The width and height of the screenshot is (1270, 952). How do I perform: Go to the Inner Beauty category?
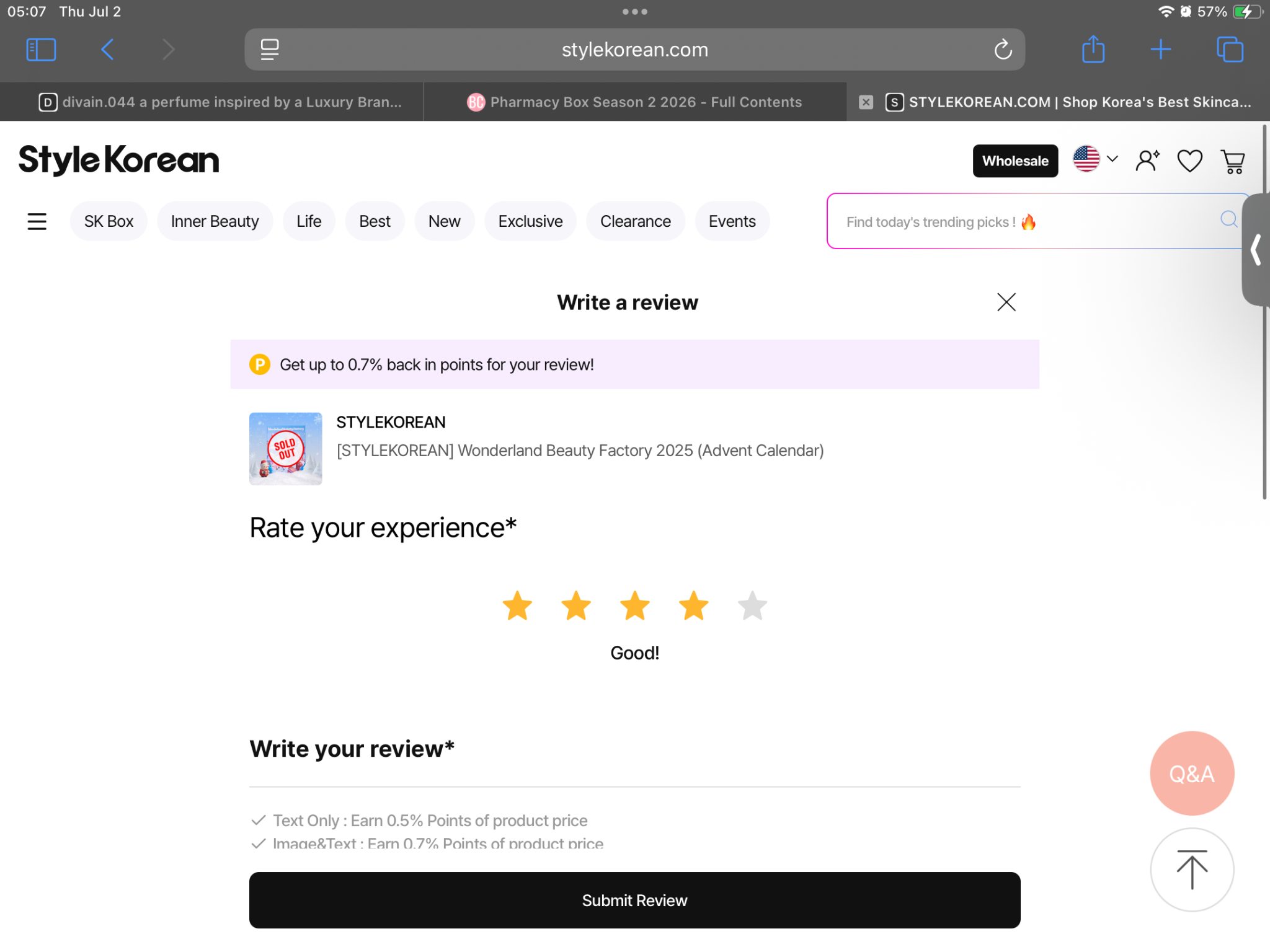click(x=215, y=221)
